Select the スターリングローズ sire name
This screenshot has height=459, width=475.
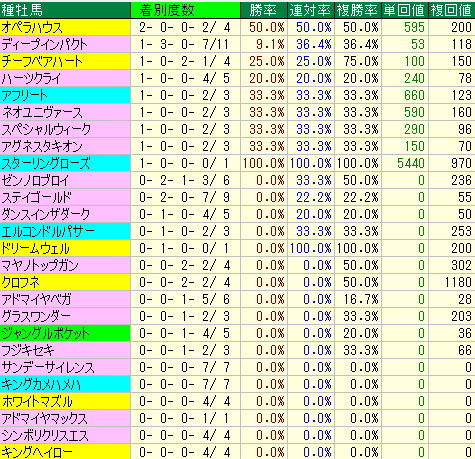tap(65, 163)
